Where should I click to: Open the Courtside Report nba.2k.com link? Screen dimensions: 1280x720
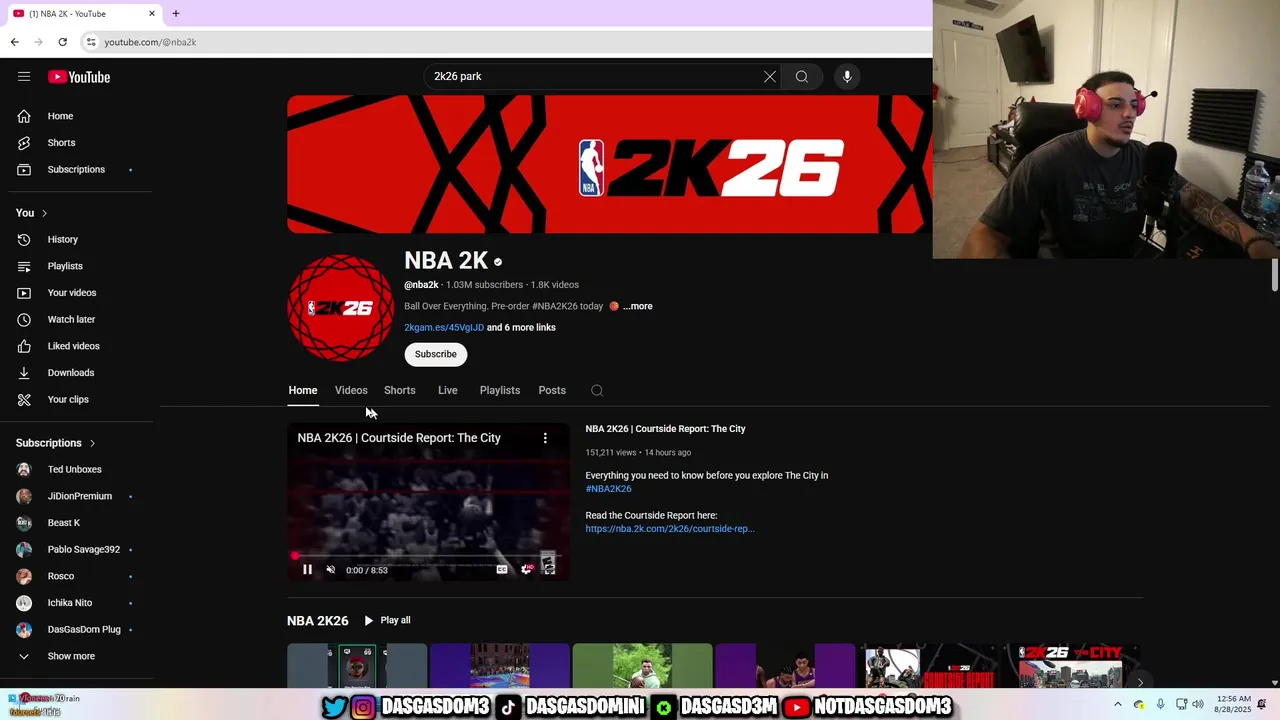tap(670, 529)
